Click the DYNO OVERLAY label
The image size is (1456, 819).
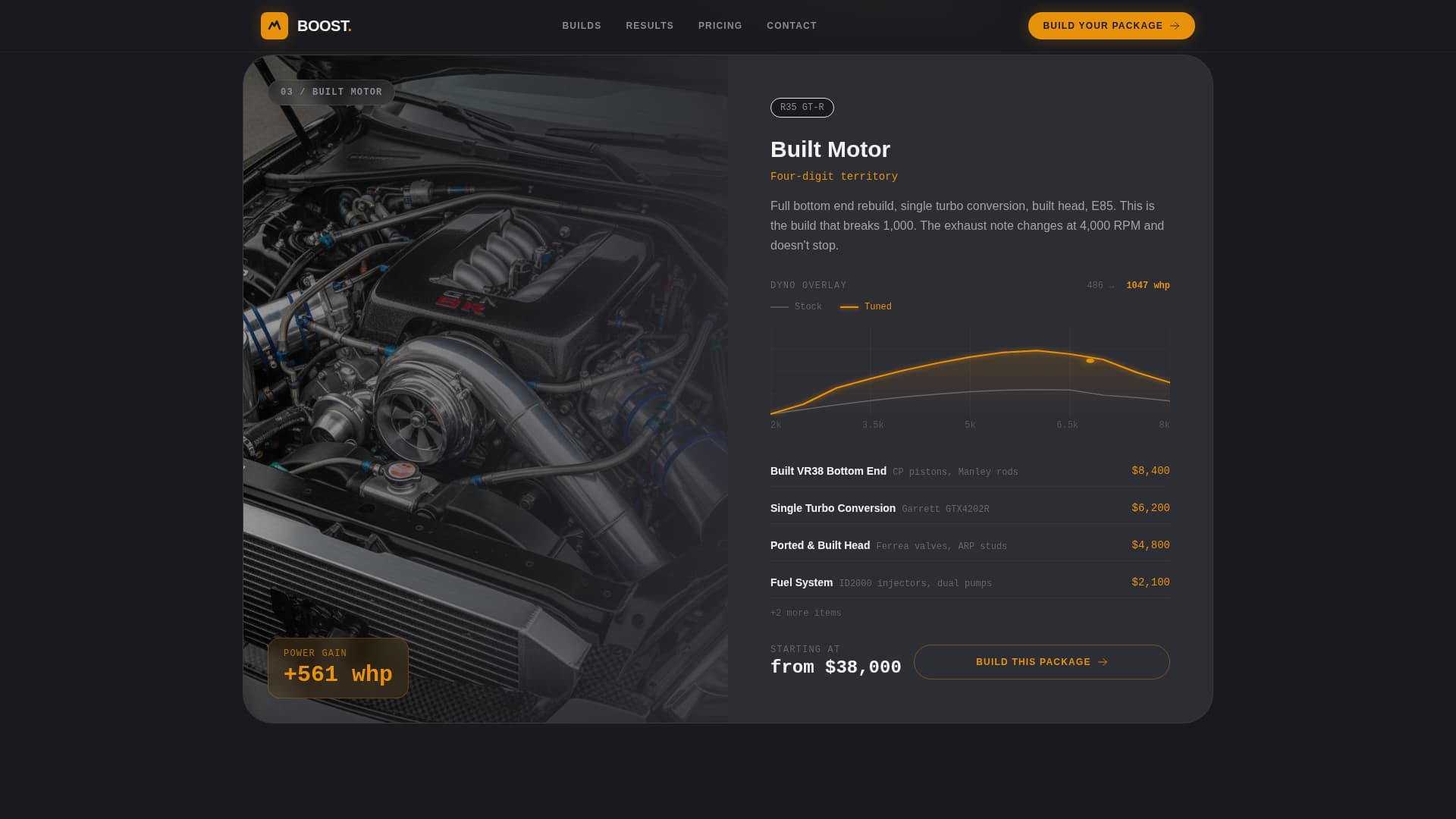tap(808, 286)
